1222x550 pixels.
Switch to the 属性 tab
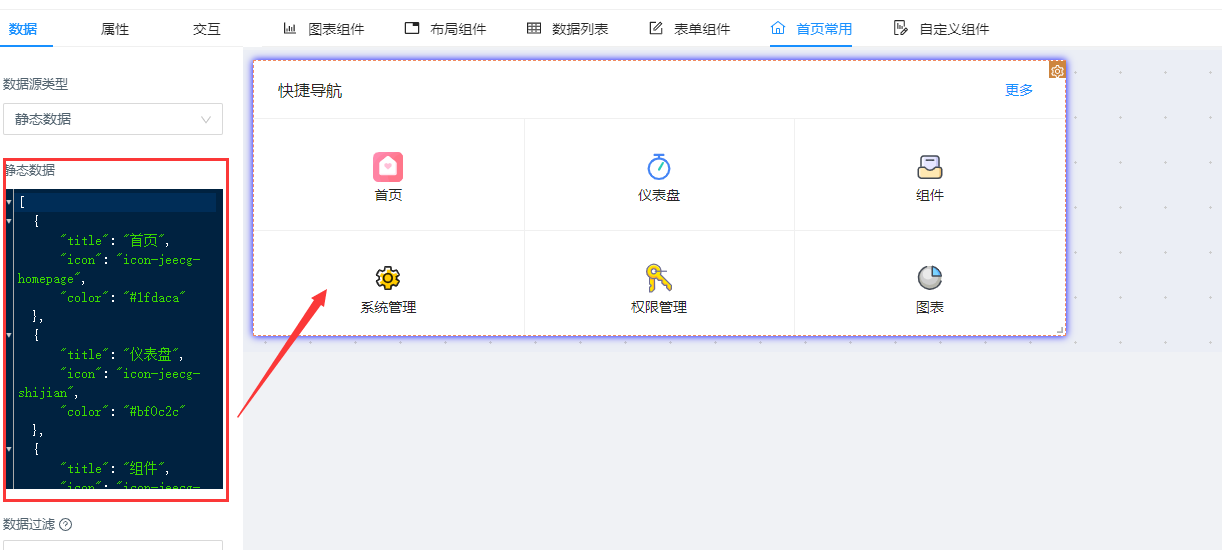coord(115,29)
